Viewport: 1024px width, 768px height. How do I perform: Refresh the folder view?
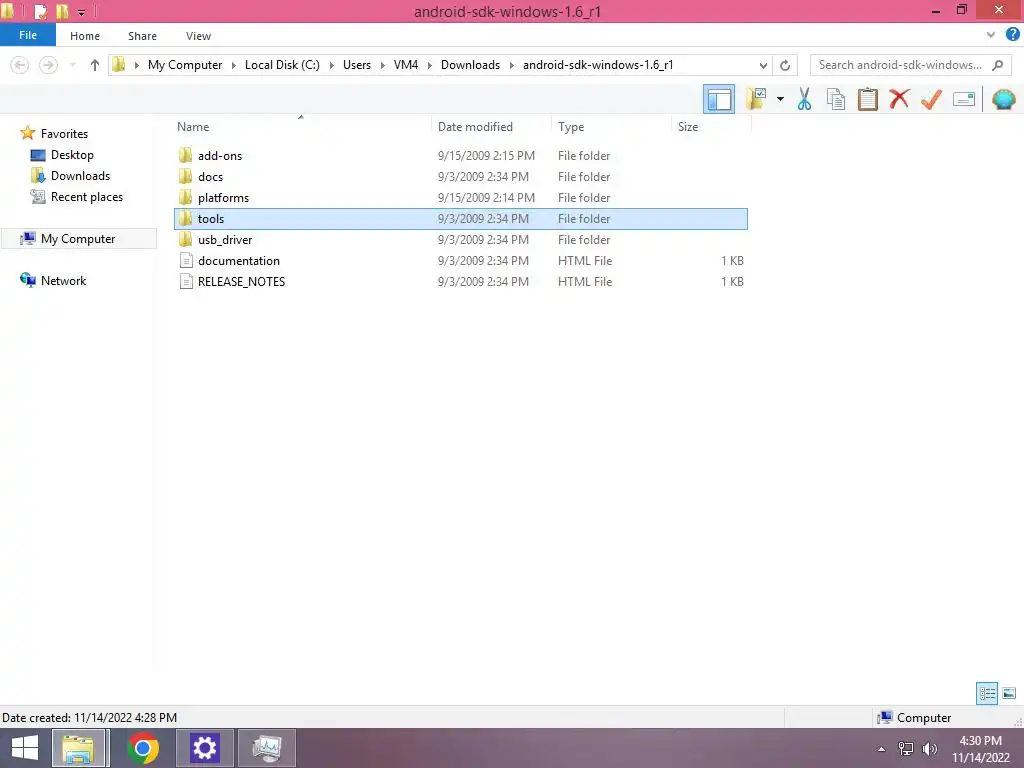tap(785, 65)
